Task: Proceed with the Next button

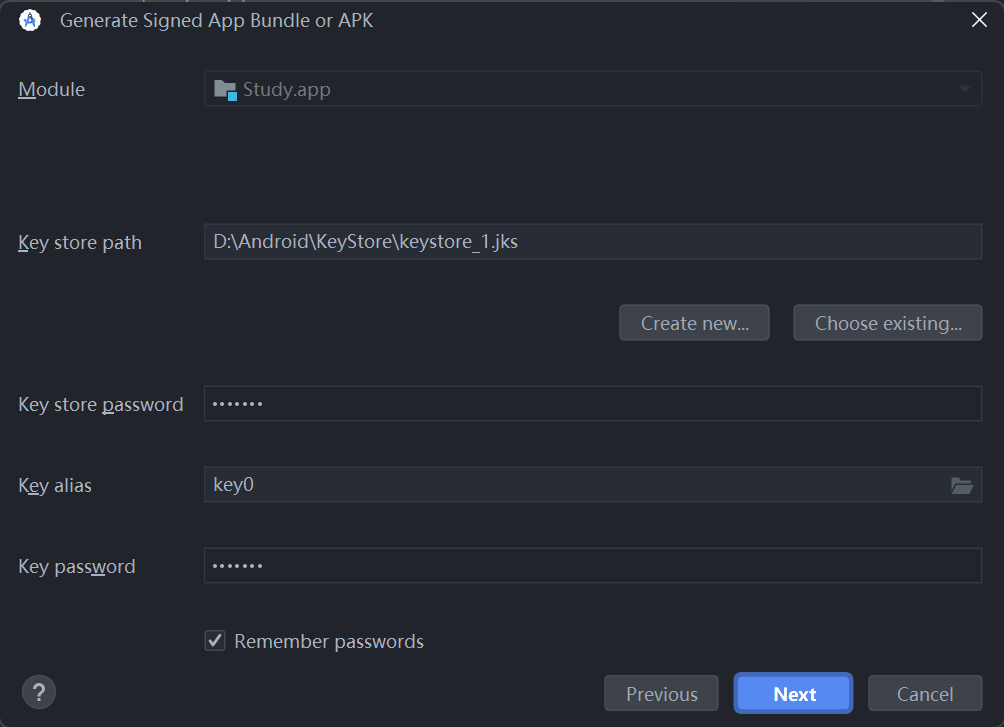Action: coord(793,694)
